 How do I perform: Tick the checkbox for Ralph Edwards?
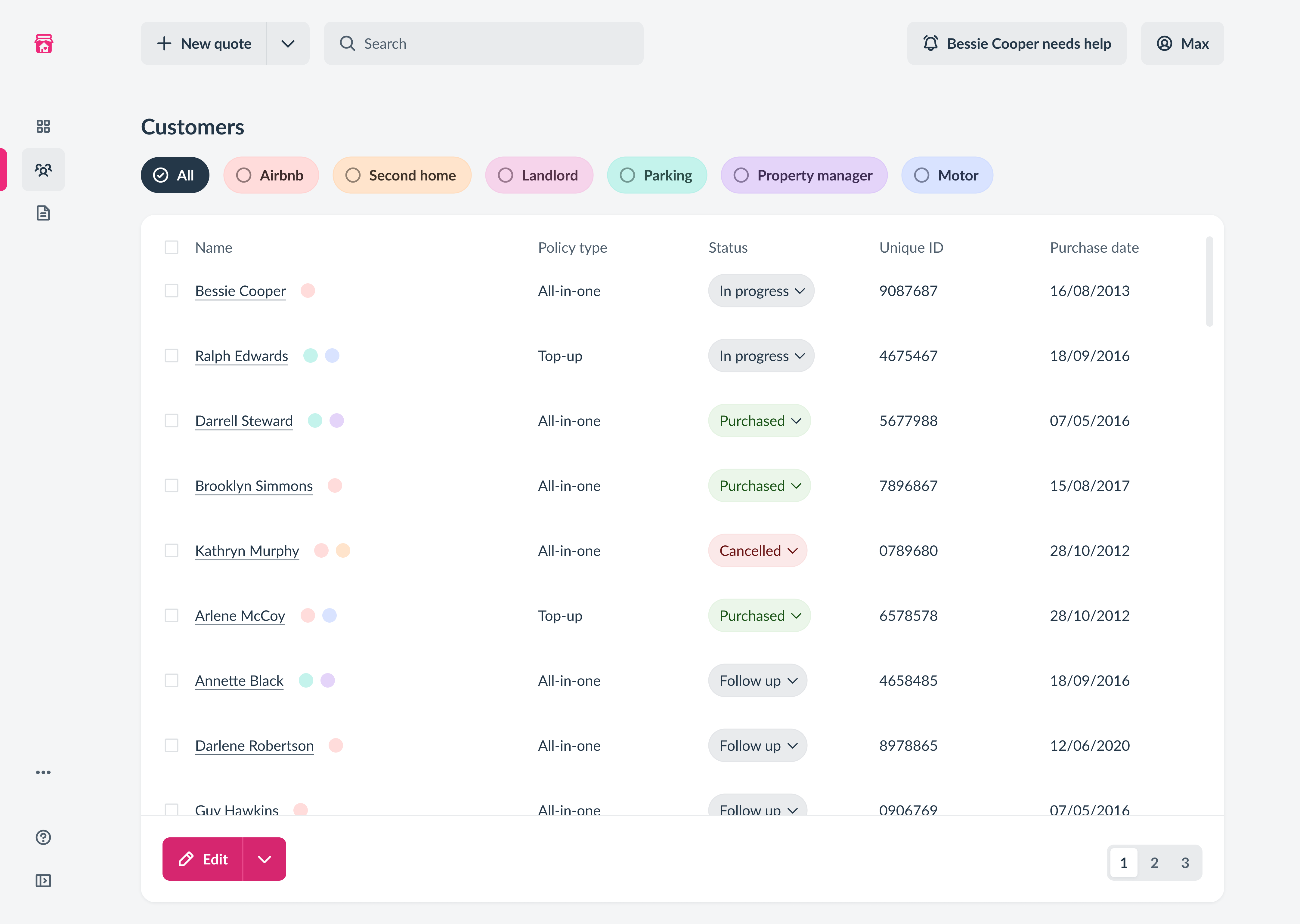pos(171,356)
